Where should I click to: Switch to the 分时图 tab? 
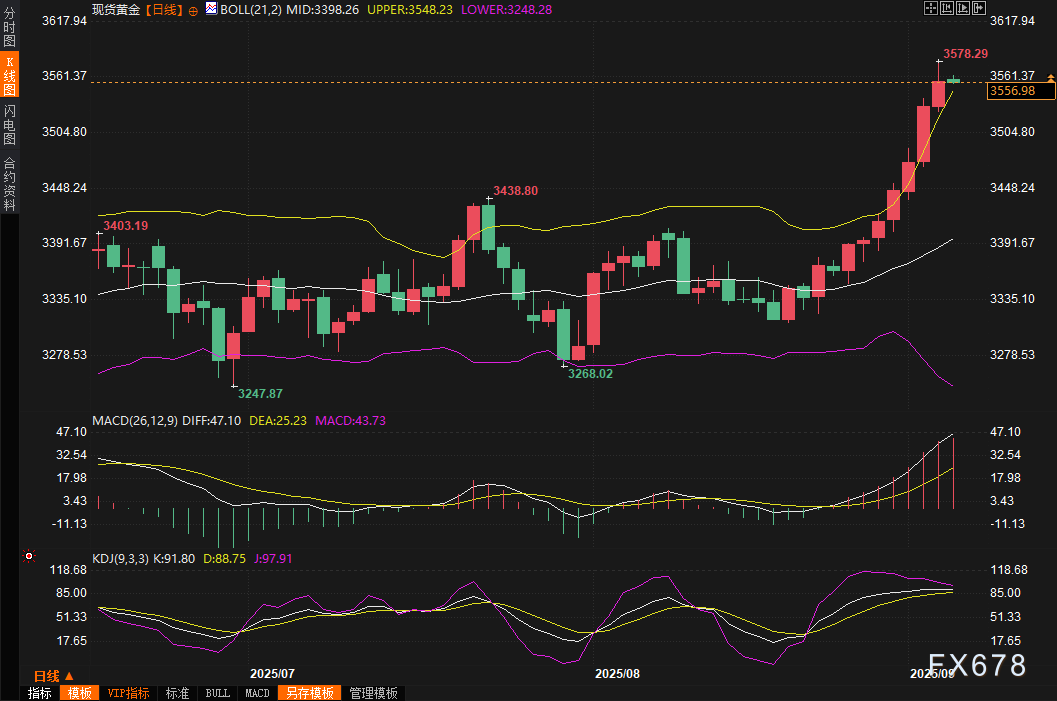pyautogui.click(x=9, y=31)
